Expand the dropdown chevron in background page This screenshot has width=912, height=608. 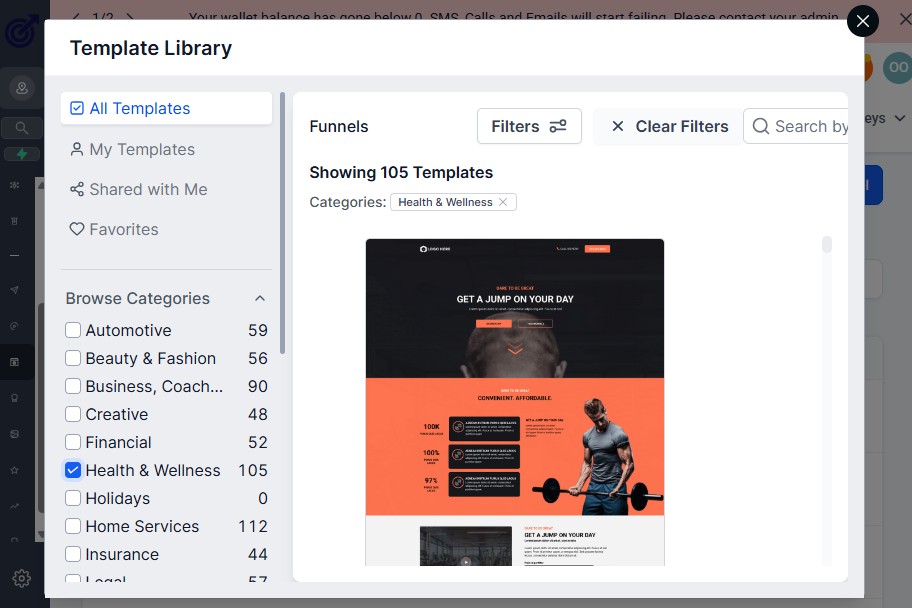click(x=900, y=118)
